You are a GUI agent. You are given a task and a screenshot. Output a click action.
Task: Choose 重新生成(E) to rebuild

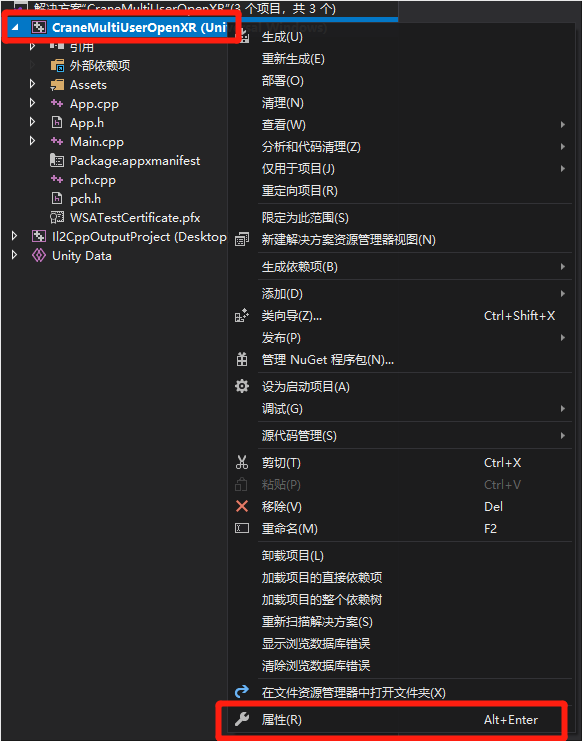(293, 59)
